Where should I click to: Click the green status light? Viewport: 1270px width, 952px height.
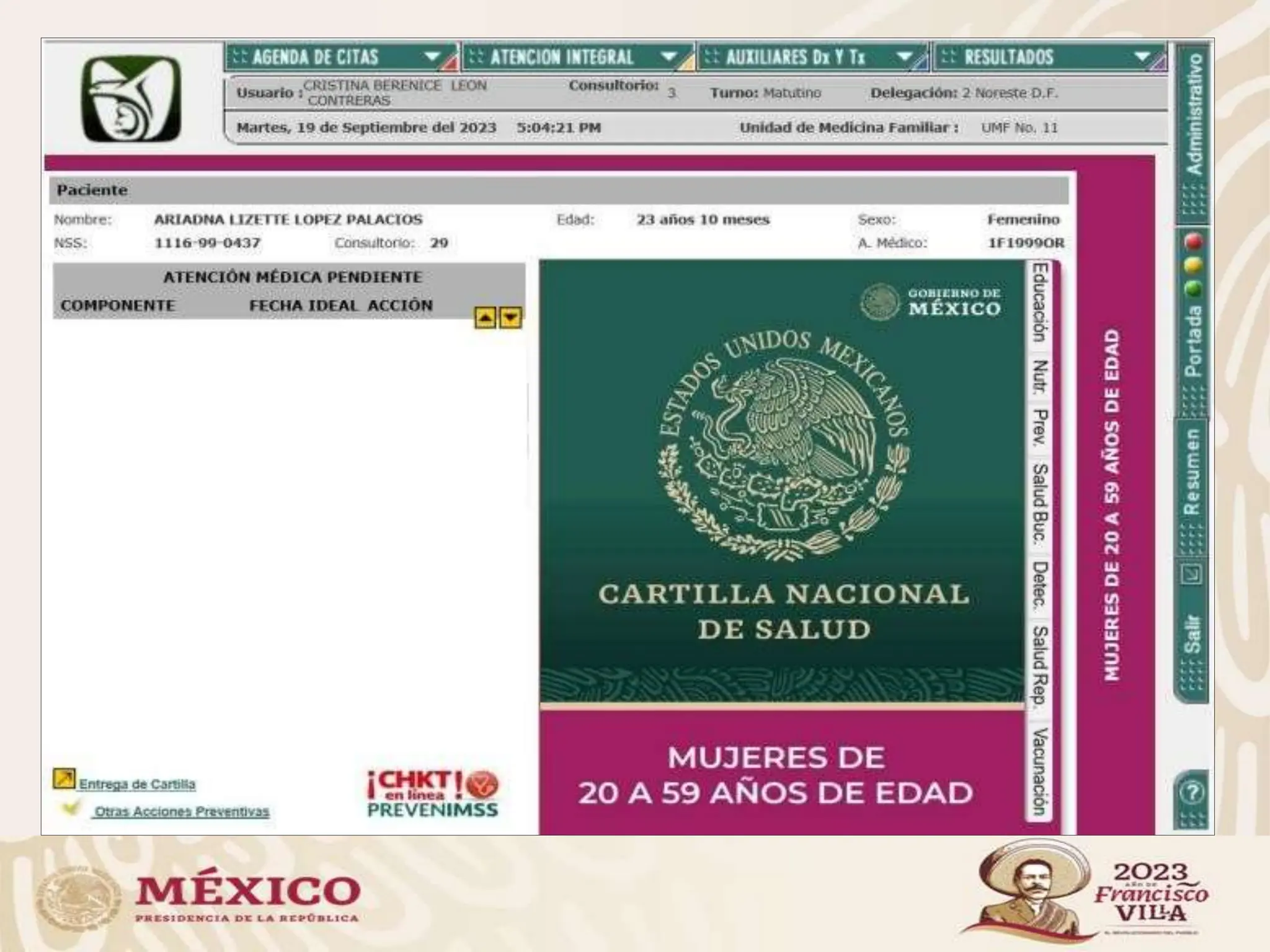[x=1193, y=289]
